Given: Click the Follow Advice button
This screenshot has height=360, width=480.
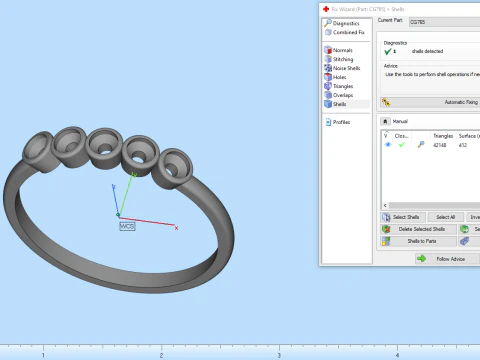Looking at the screenshot, I should (x=447, y=259).
